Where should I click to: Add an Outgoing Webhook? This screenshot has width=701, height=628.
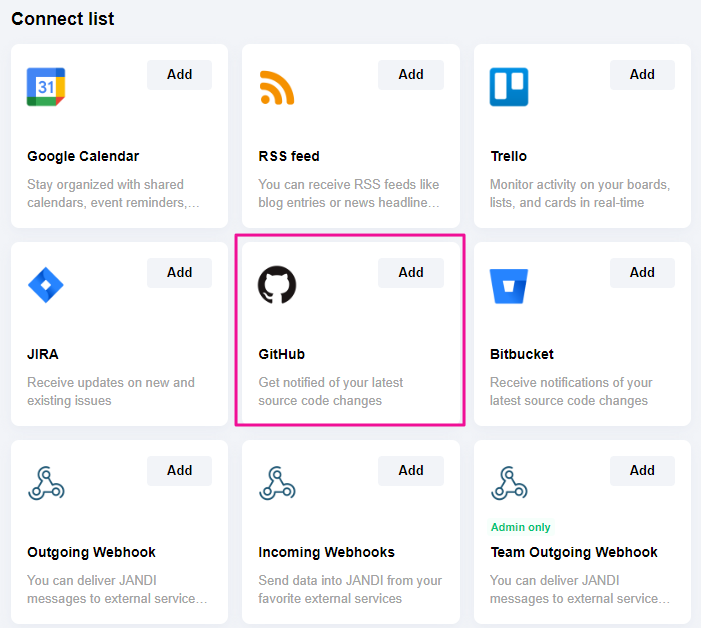[180, 471]
